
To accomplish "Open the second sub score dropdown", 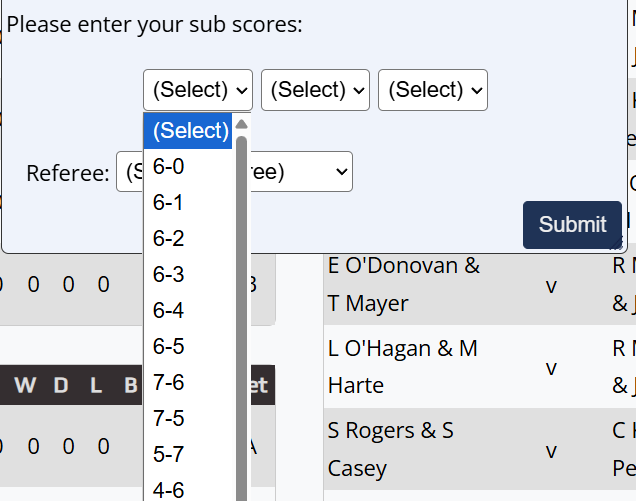I will click(x=315, y=90).
